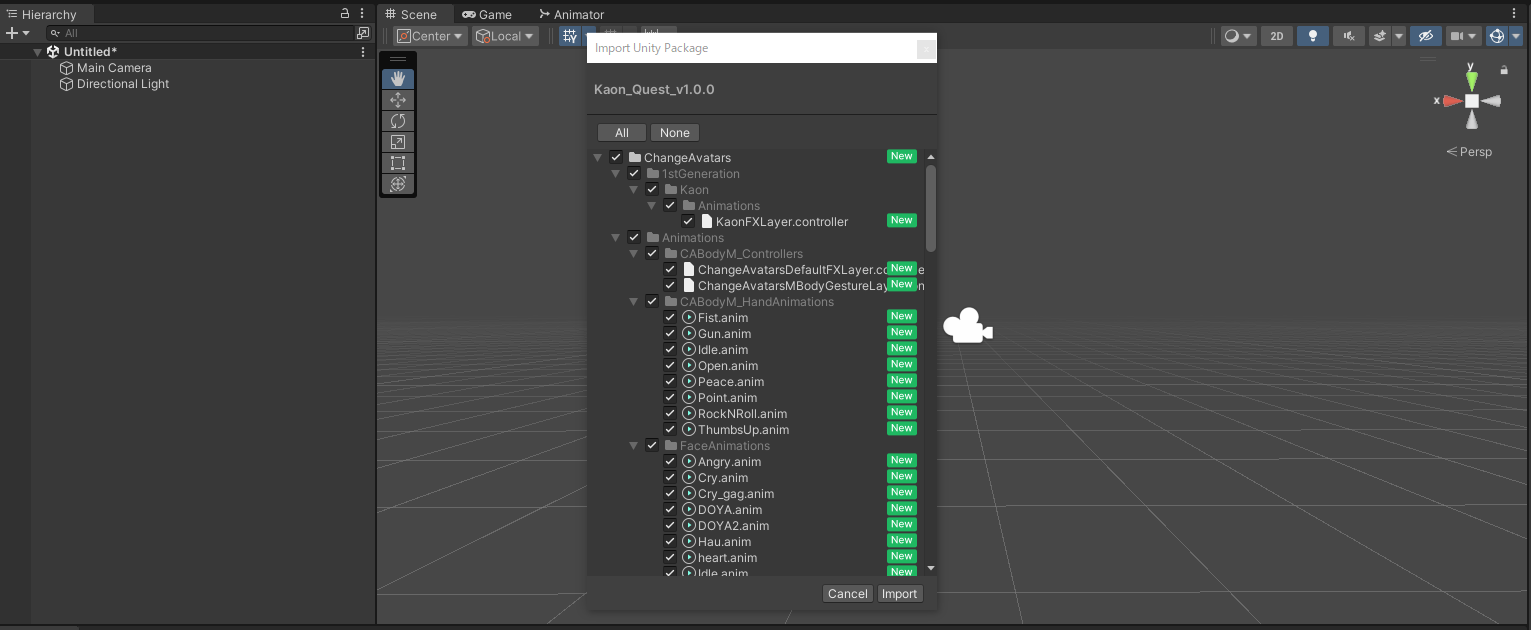Open Center pivot mode dropdown
The image size is (1531, 630).
(431, 36)
